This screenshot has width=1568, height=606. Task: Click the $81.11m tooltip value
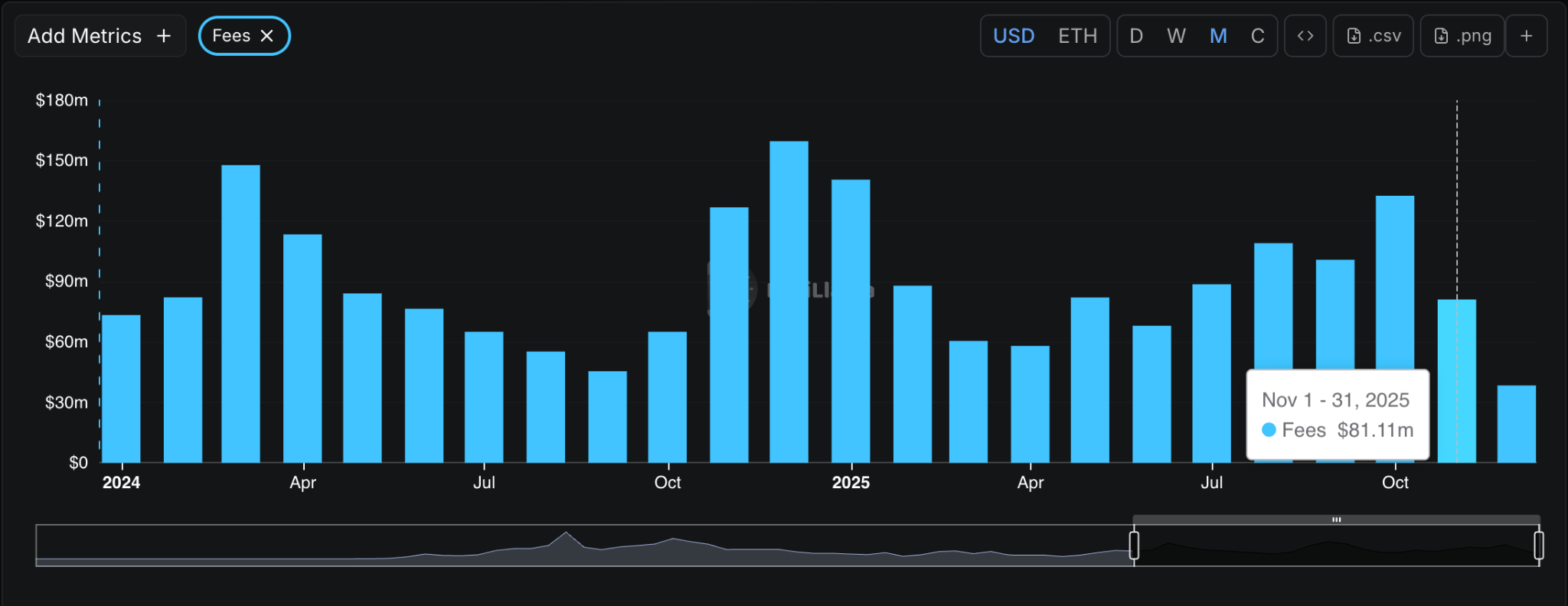1375,430
